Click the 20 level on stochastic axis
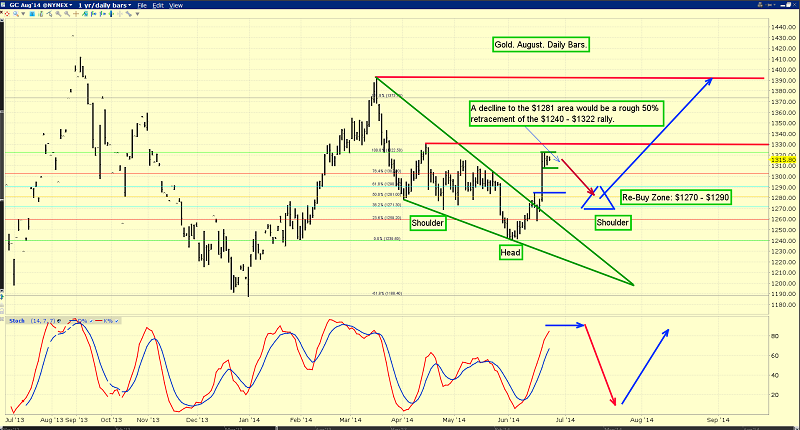Viewport: 800px width, 430px height. click(x=776, y=395)
